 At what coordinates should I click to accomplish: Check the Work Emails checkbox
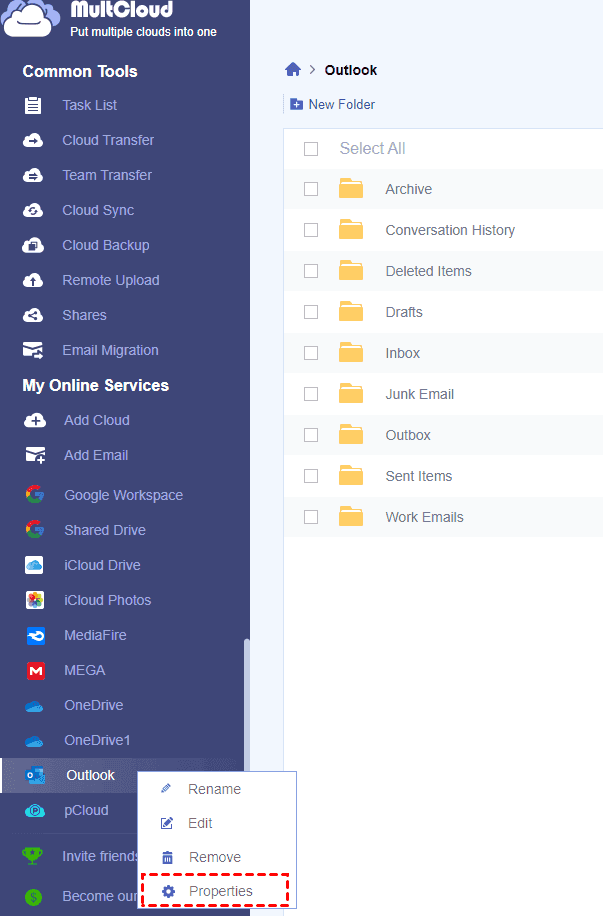(x=311, y=517)
